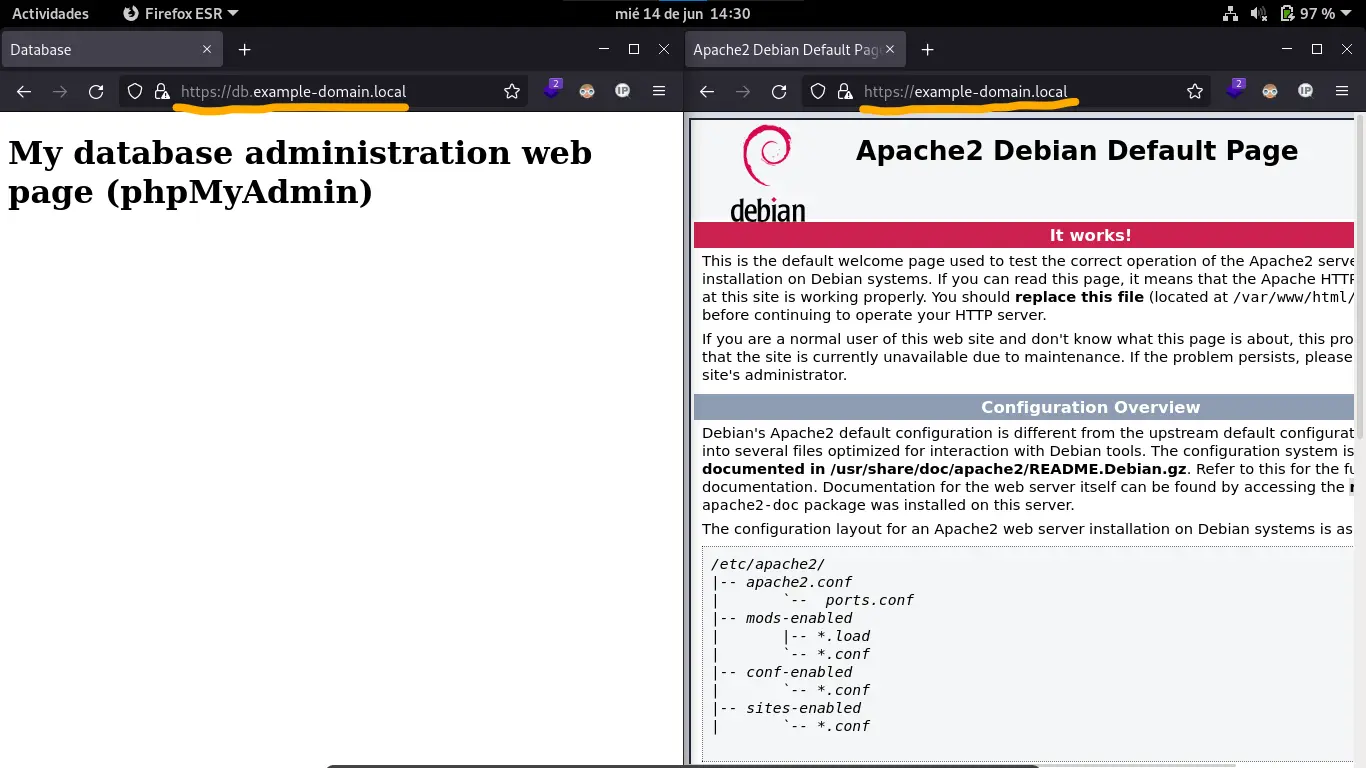
Task: Close the Database tab
Action: (207, 49)
